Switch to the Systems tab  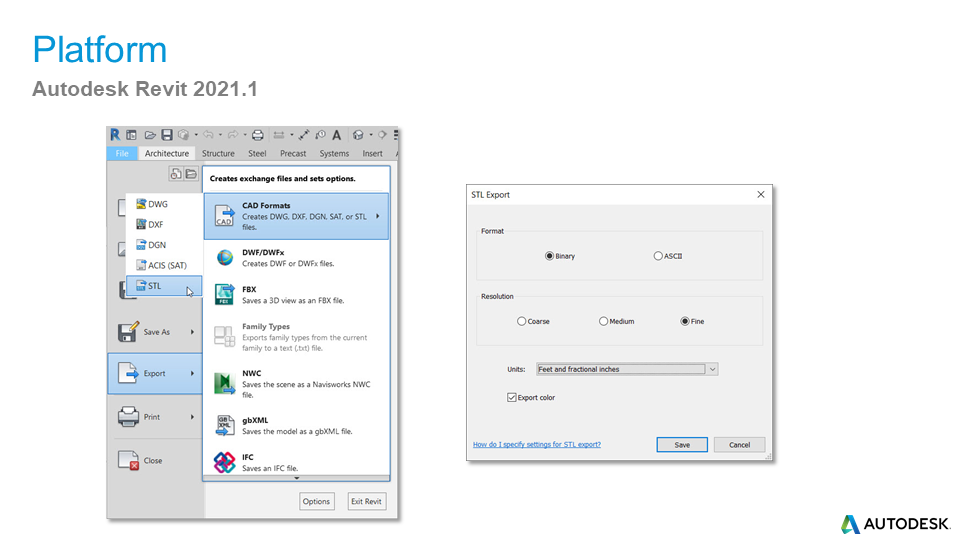pos(334,154)
